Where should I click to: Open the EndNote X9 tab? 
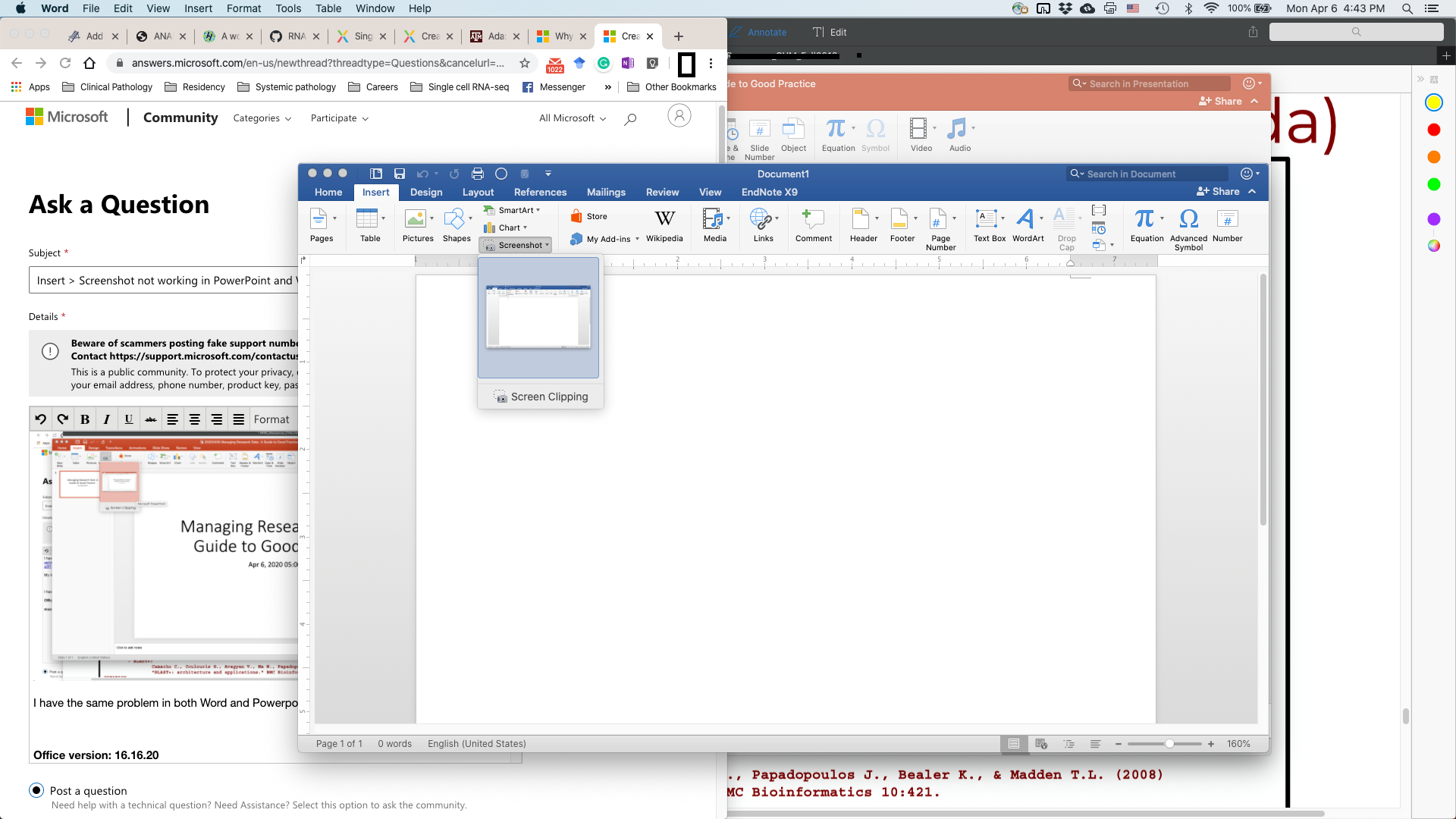click(769, 192)
